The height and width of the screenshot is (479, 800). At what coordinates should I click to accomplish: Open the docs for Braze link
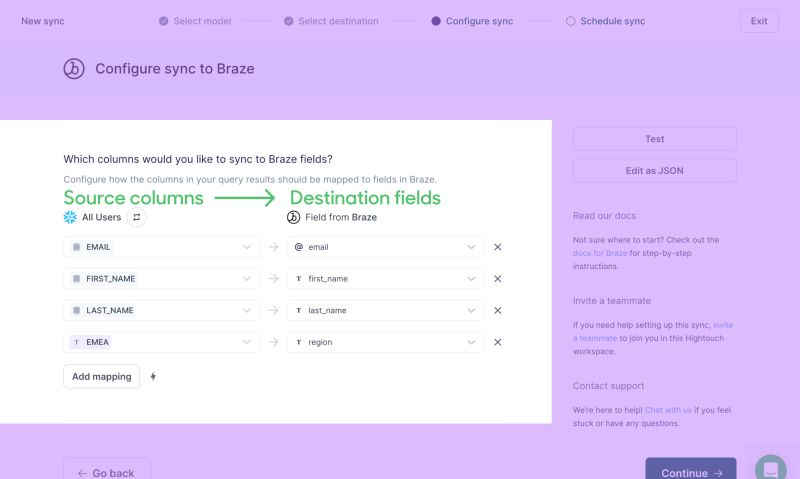600,253
